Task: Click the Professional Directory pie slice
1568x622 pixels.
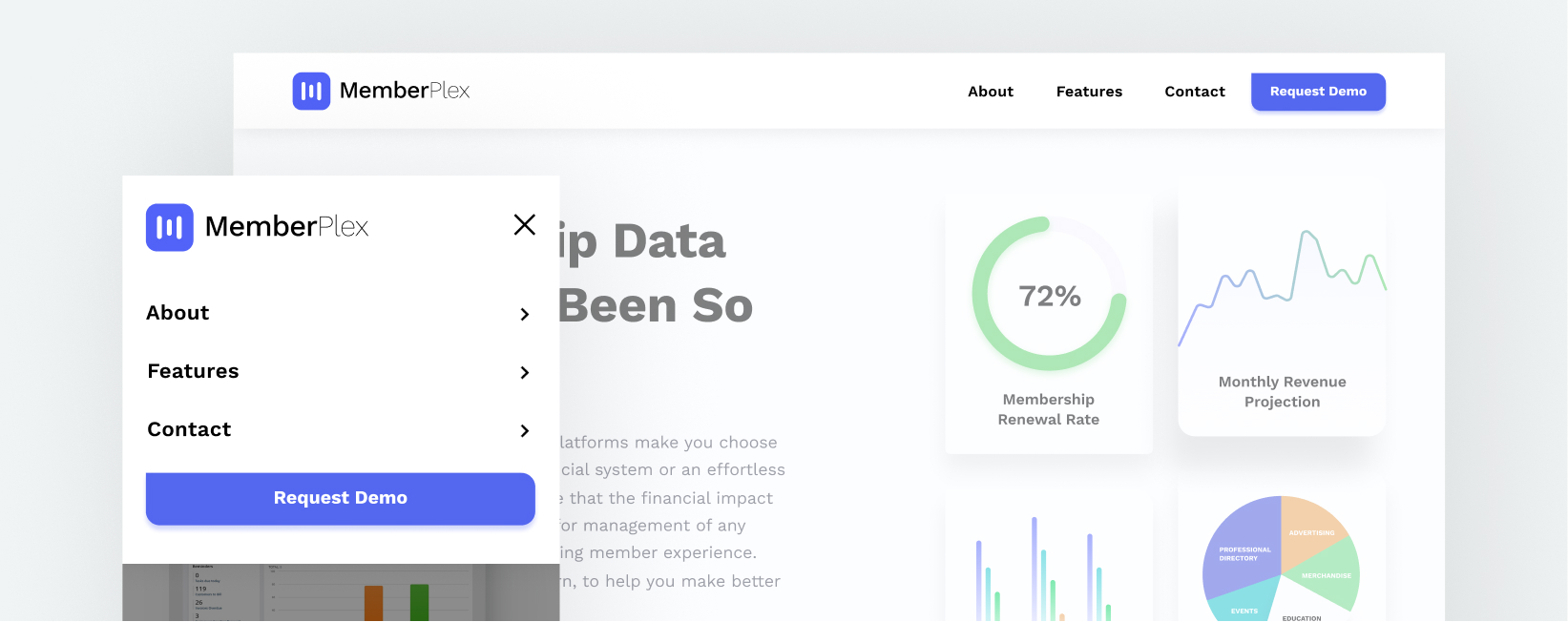Action: pyautogui.click(x=1245, y=553)
